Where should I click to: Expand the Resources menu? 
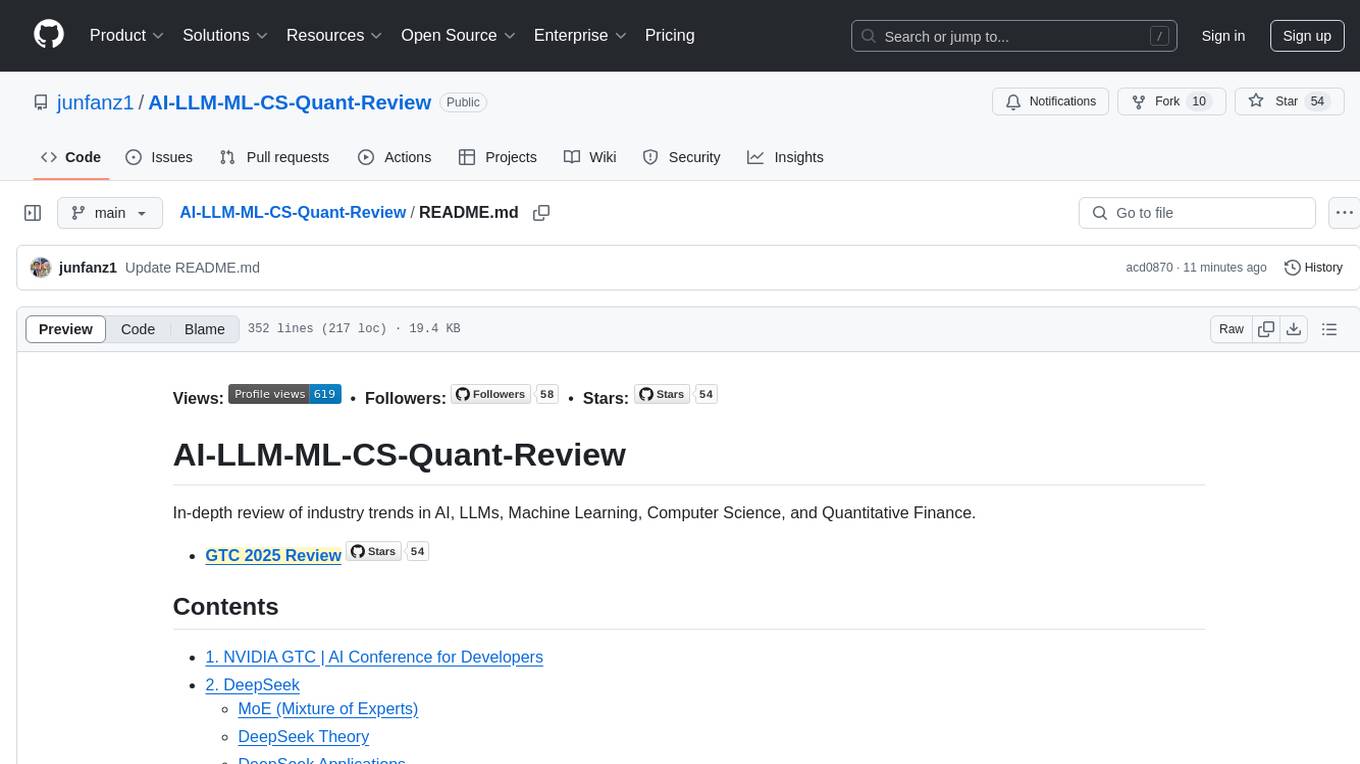(x=334, y=35)
